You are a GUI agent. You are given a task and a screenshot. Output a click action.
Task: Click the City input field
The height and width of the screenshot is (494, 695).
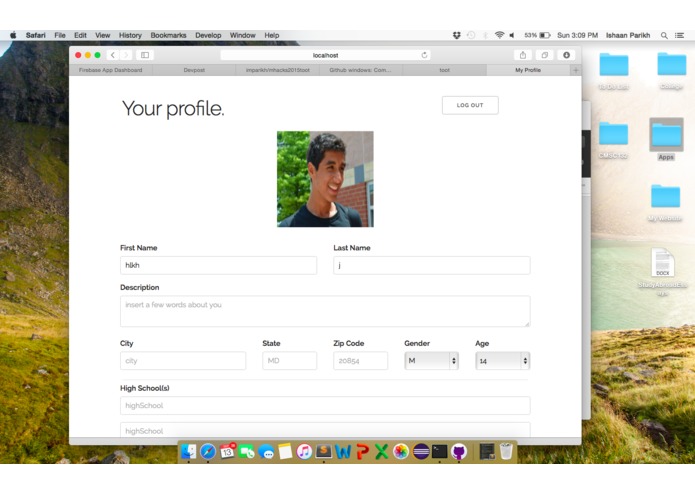[x=183, y=361]
